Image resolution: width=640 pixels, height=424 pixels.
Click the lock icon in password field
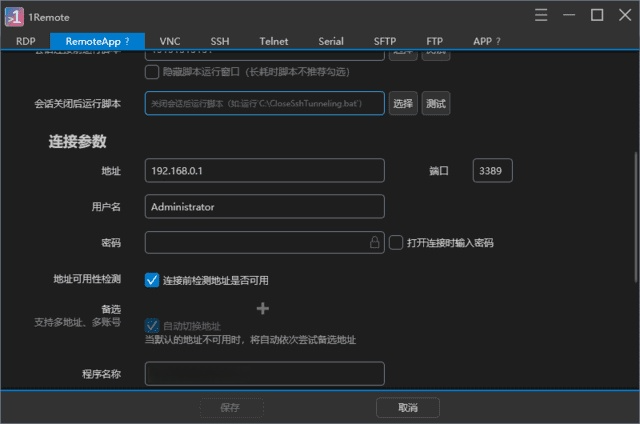pyautogui.click(x=375, y=242)
